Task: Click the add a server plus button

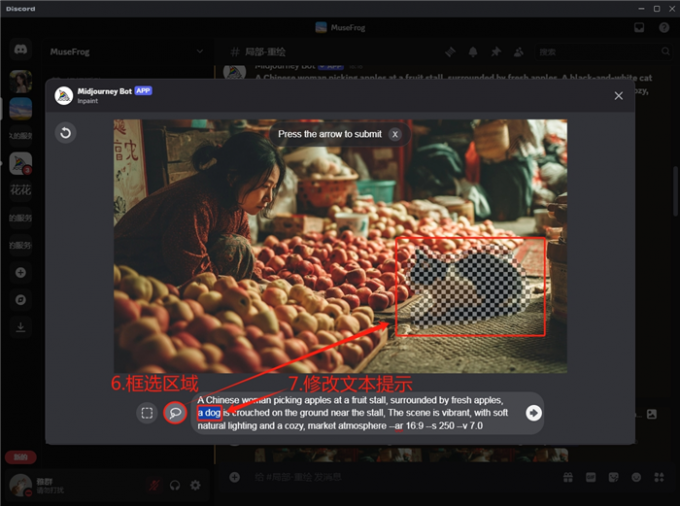Action: coord(20,273)
